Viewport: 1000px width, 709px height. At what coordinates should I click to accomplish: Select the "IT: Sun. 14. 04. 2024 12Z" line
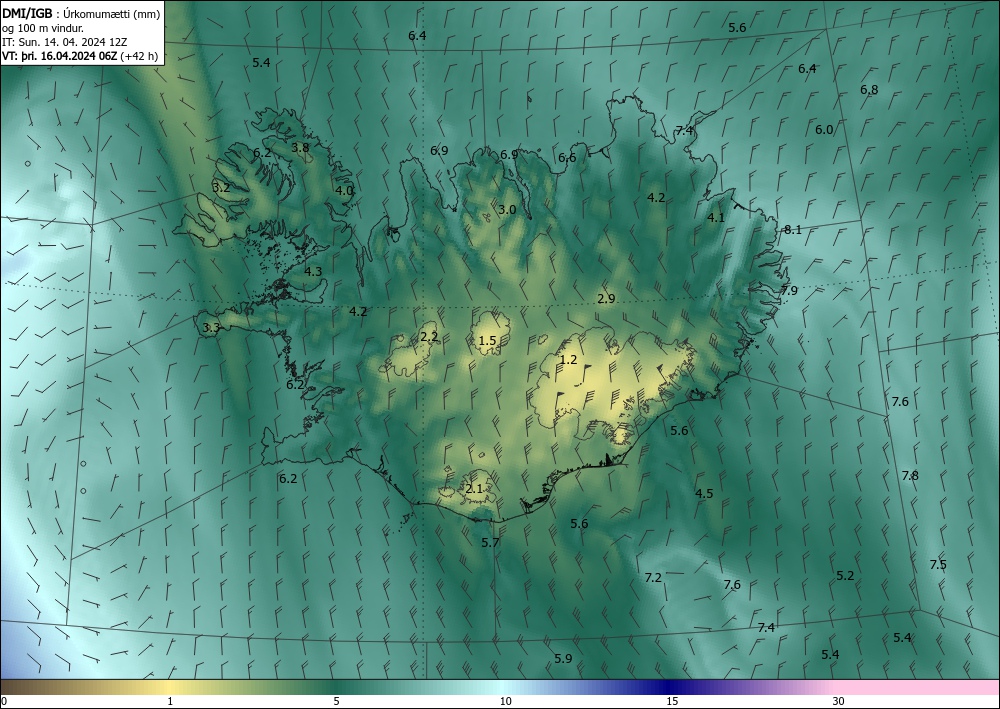click(x=64, y=42)
